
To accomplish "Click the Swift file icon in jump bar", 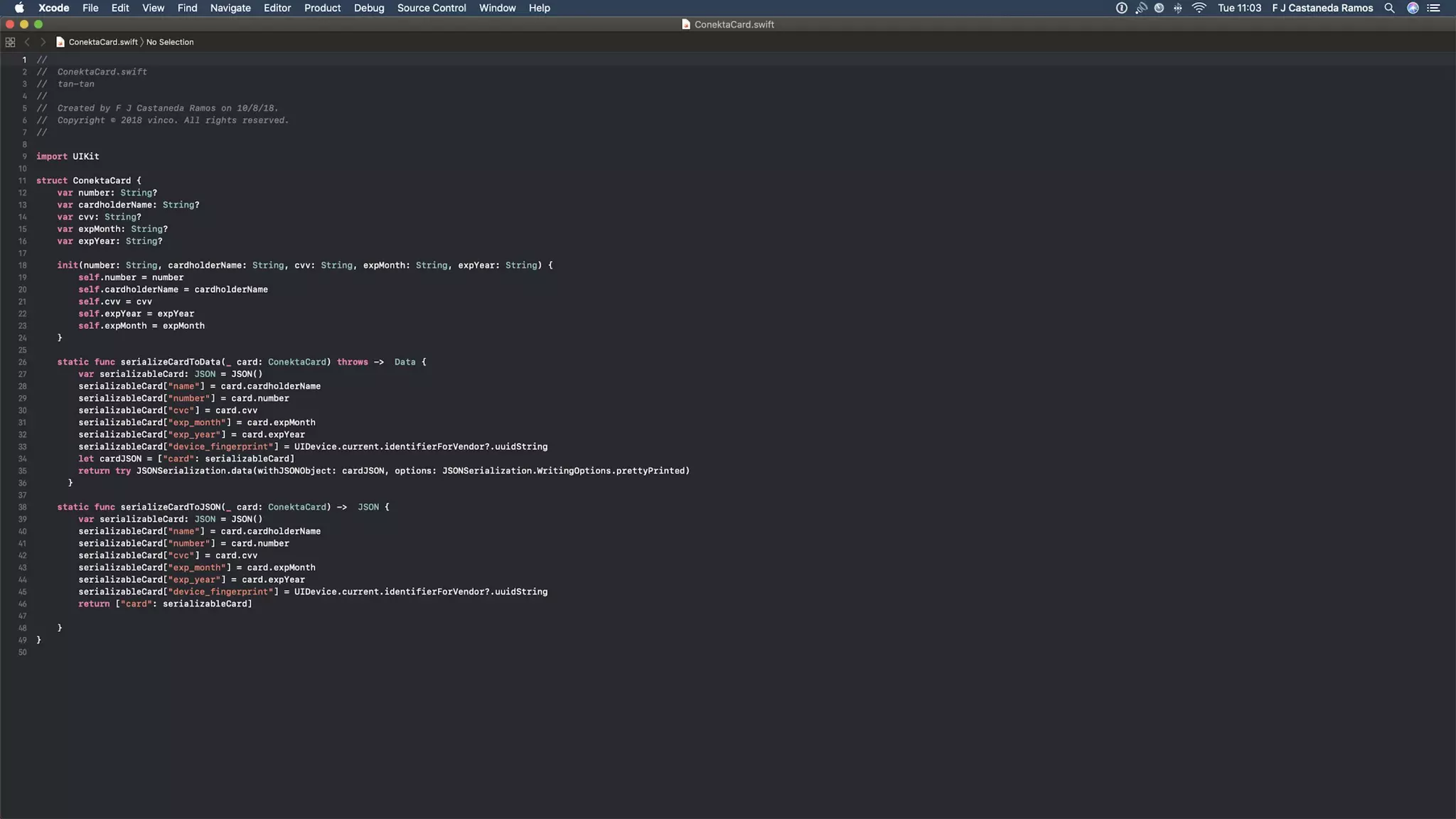I will coord(60,42).
